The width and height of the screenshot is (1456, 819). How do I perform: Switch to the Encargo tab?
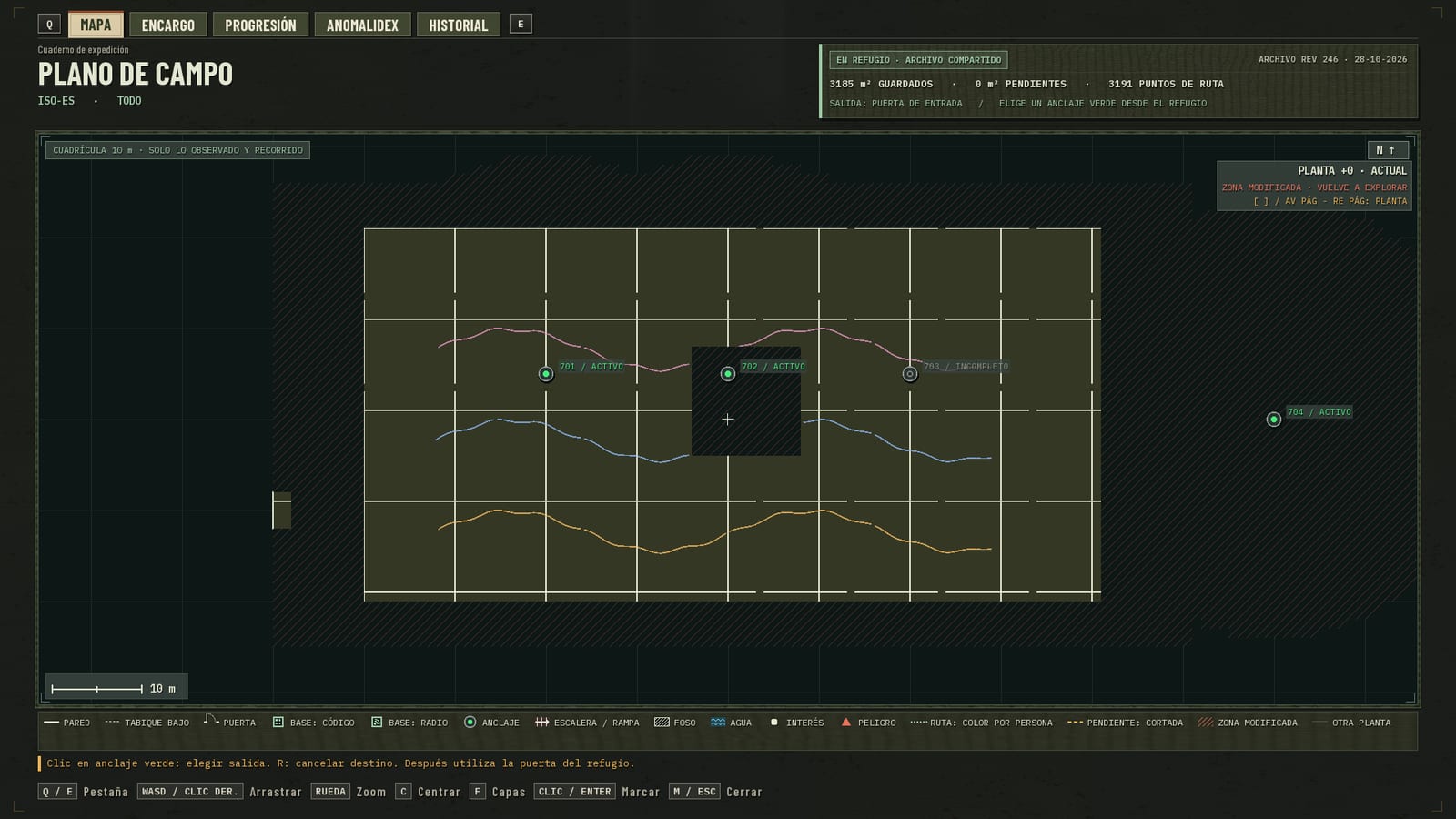click(168, 25)
